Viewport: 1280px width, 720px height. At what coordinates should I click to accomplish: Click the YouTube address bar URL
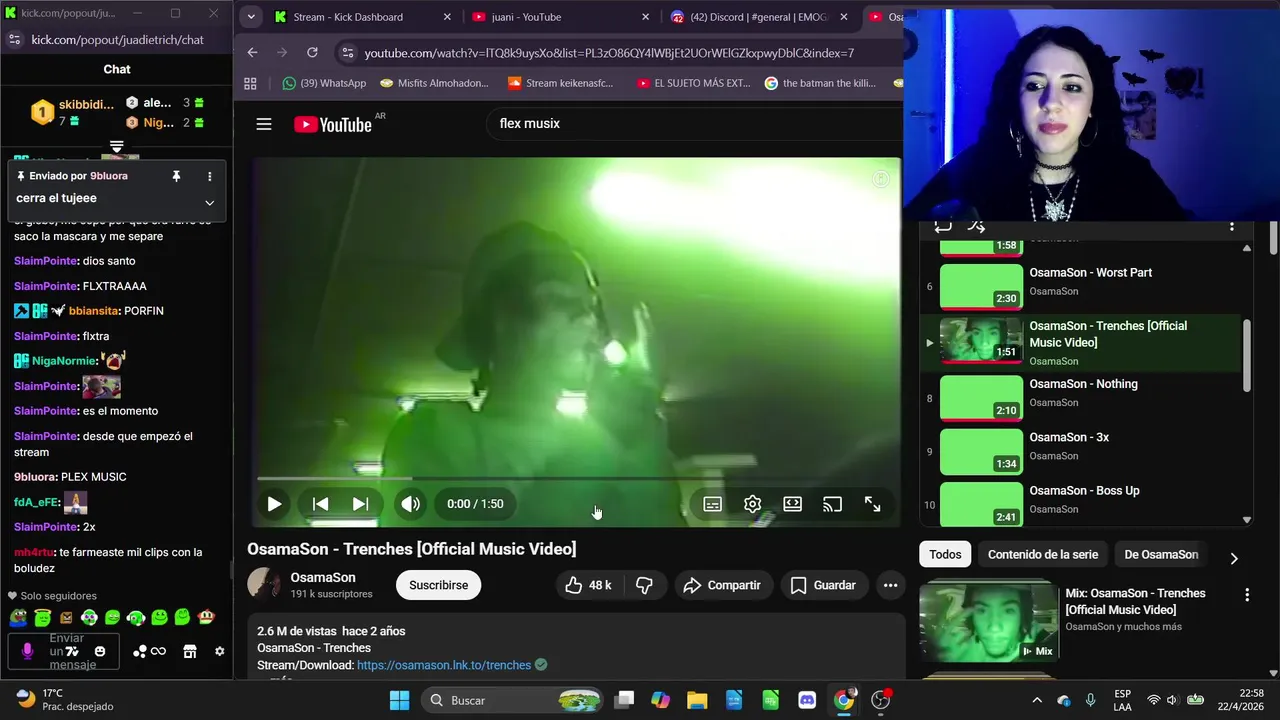[x=609, y=53]
